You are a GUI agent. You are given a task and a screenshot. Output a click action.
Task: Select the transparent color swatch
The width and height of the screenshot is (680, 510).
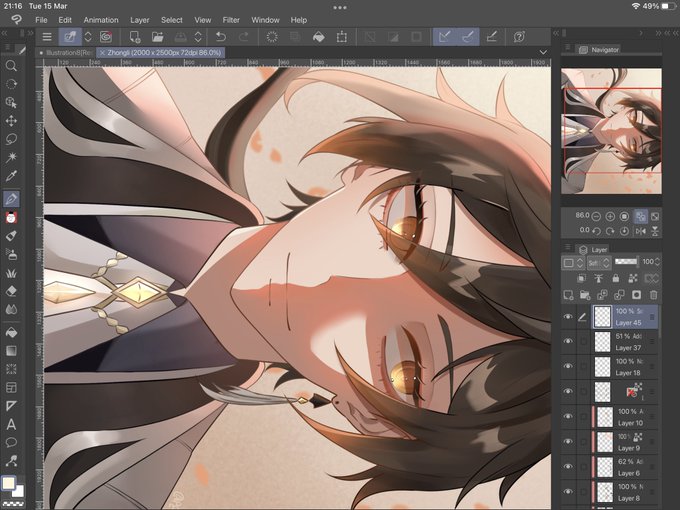click(x=12, y=505)
